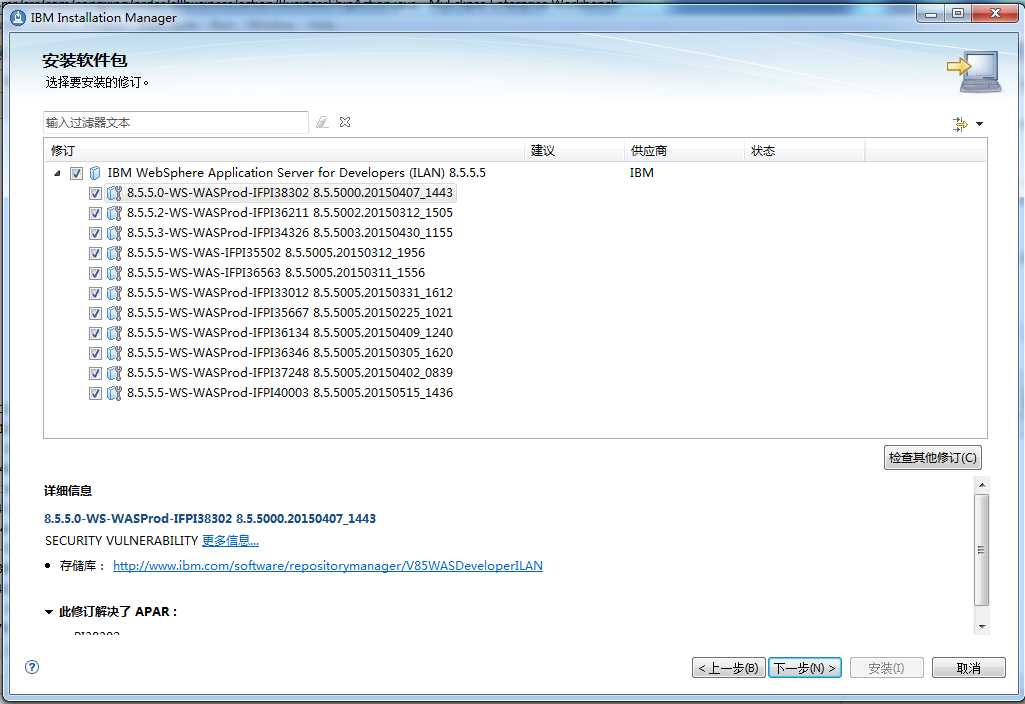Click the fix icon for IFPI36211
The height and width of the screenshot is (704, 1025).
click(114, 213)
